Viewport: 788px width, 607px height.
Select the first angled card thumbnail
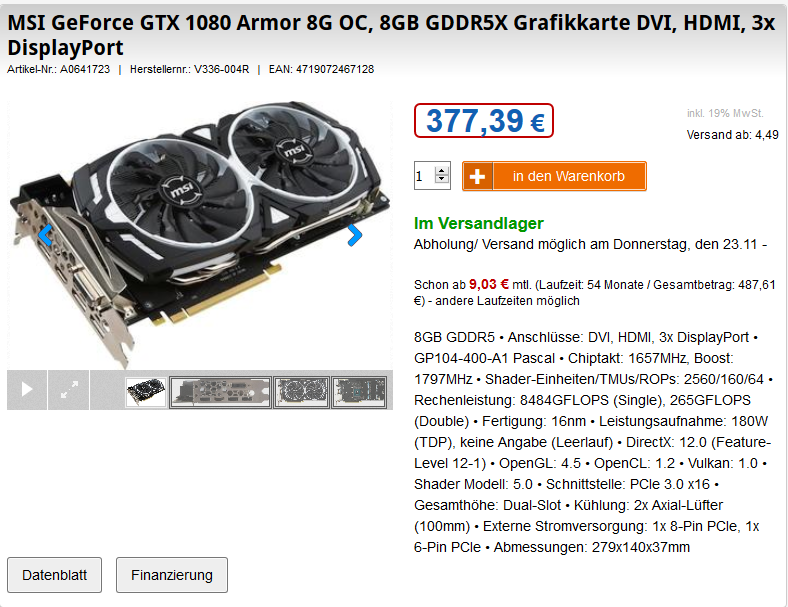(x=146, y=392)
